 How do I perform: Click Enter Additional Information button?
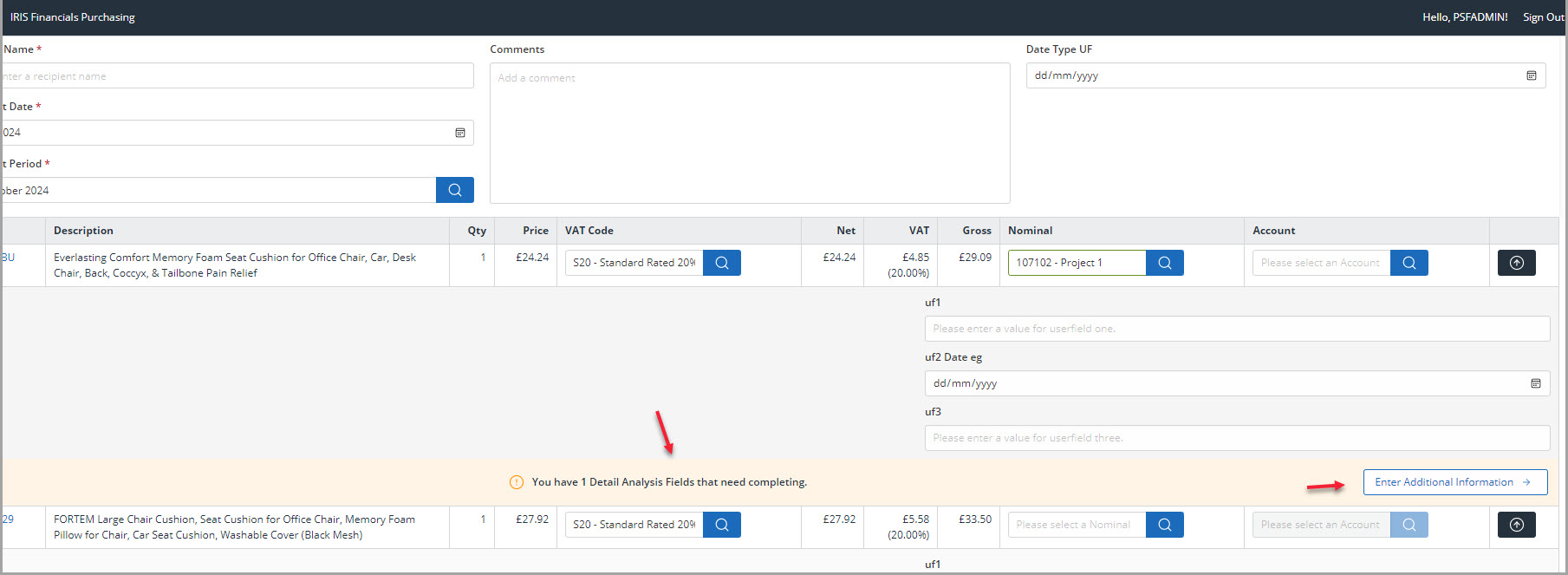(x=1454, y=482)
